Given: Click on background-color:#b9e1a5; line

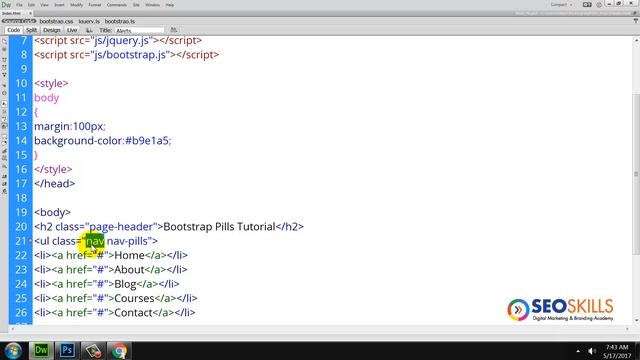Looking at the screenshot, I should click(x=103, y=140).
